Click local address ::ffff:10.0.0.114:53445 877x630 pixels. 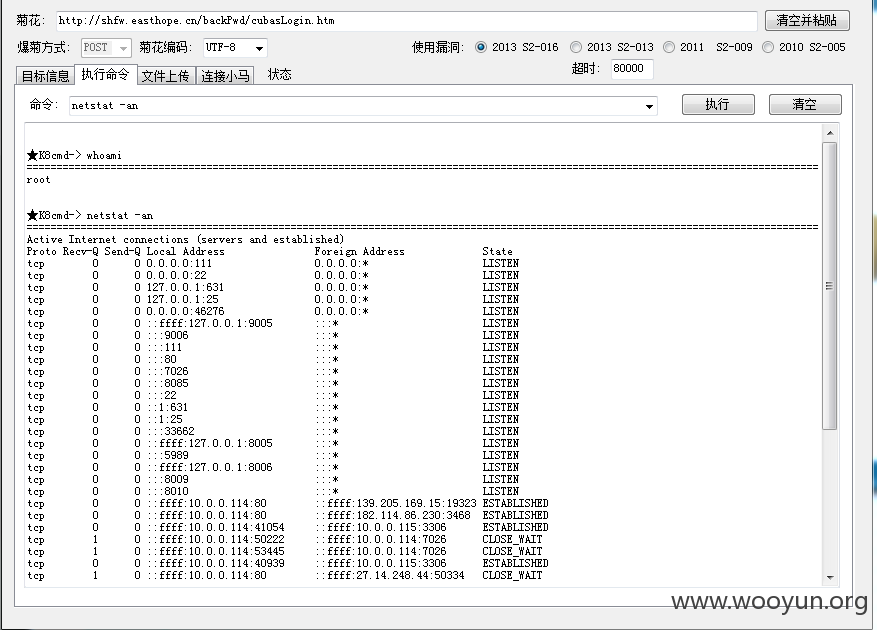click(216, 552)
